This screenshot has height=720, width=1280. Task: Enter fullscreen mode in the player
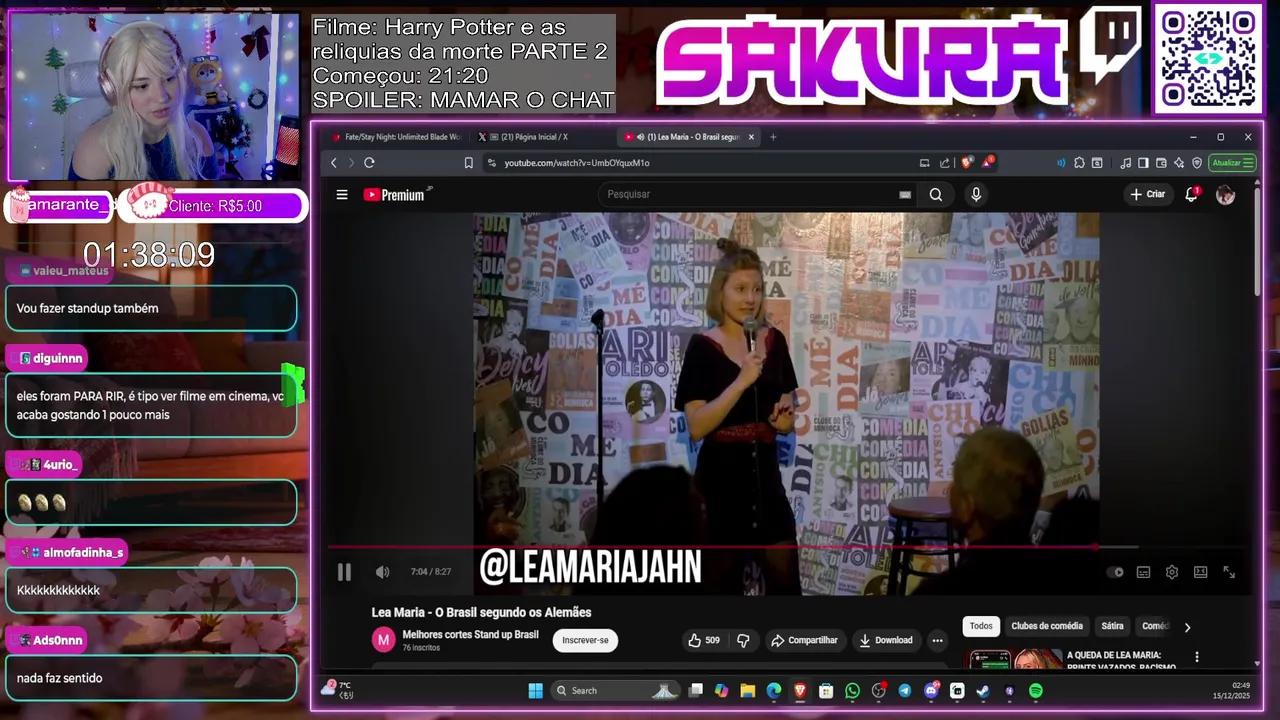pyautogui.click(x=1229, y=572)
